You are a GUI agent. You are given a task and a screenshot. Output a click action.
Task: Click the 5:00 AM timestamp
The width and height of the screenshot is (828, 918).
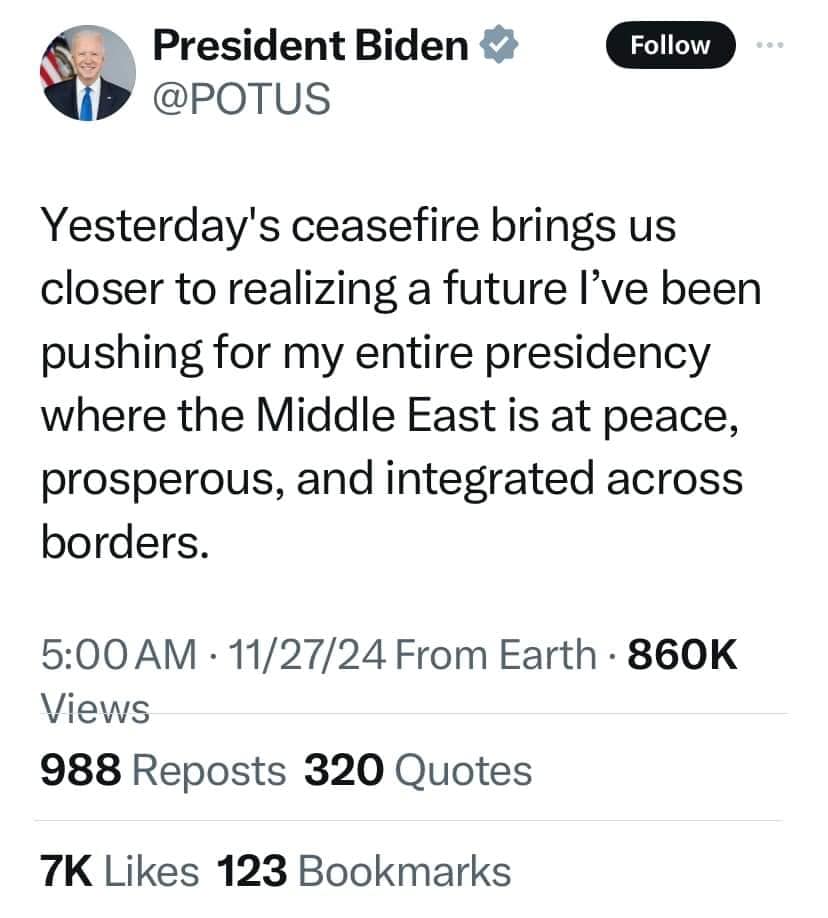click(x=118, y=655)
